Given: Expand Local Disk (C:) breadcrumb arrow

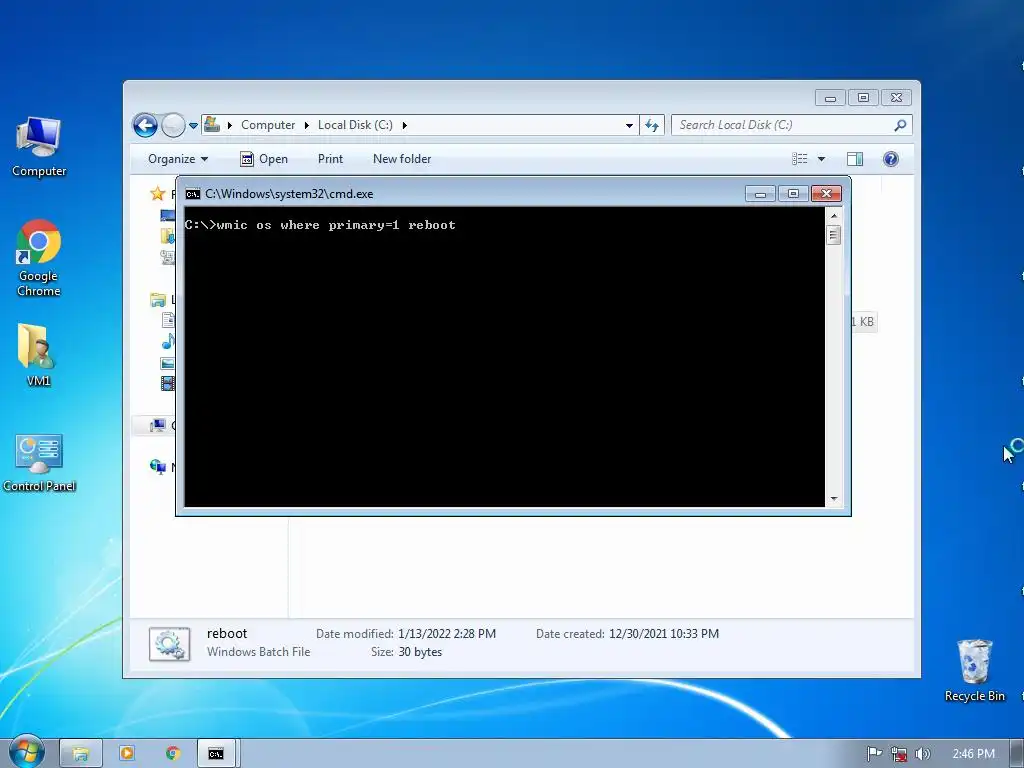Looking at the screenshot, I should point(404,125).
